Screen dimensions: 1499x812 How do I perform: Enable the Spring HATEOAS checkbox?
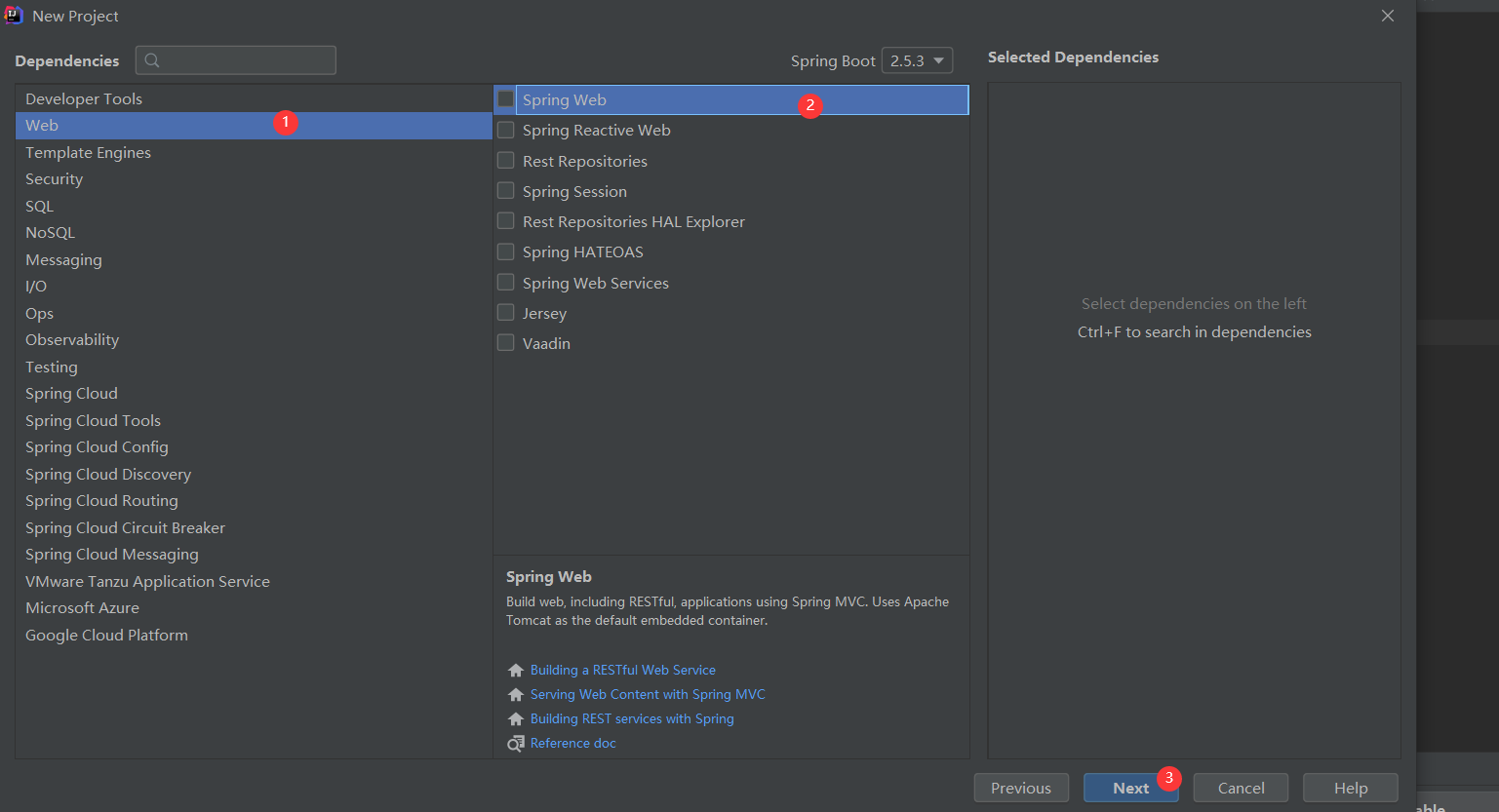pyautogui.click(x=505, y=251)
